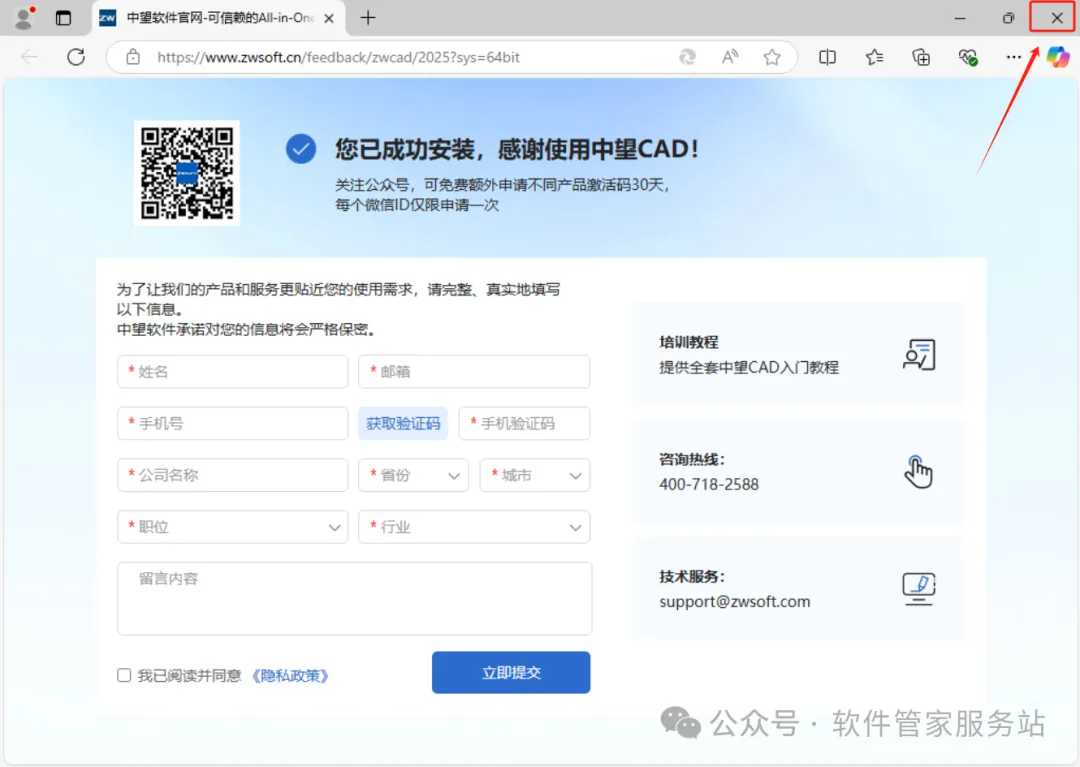
Task: Select the 中望软件官网 browser tab
Action: (218, 19)
